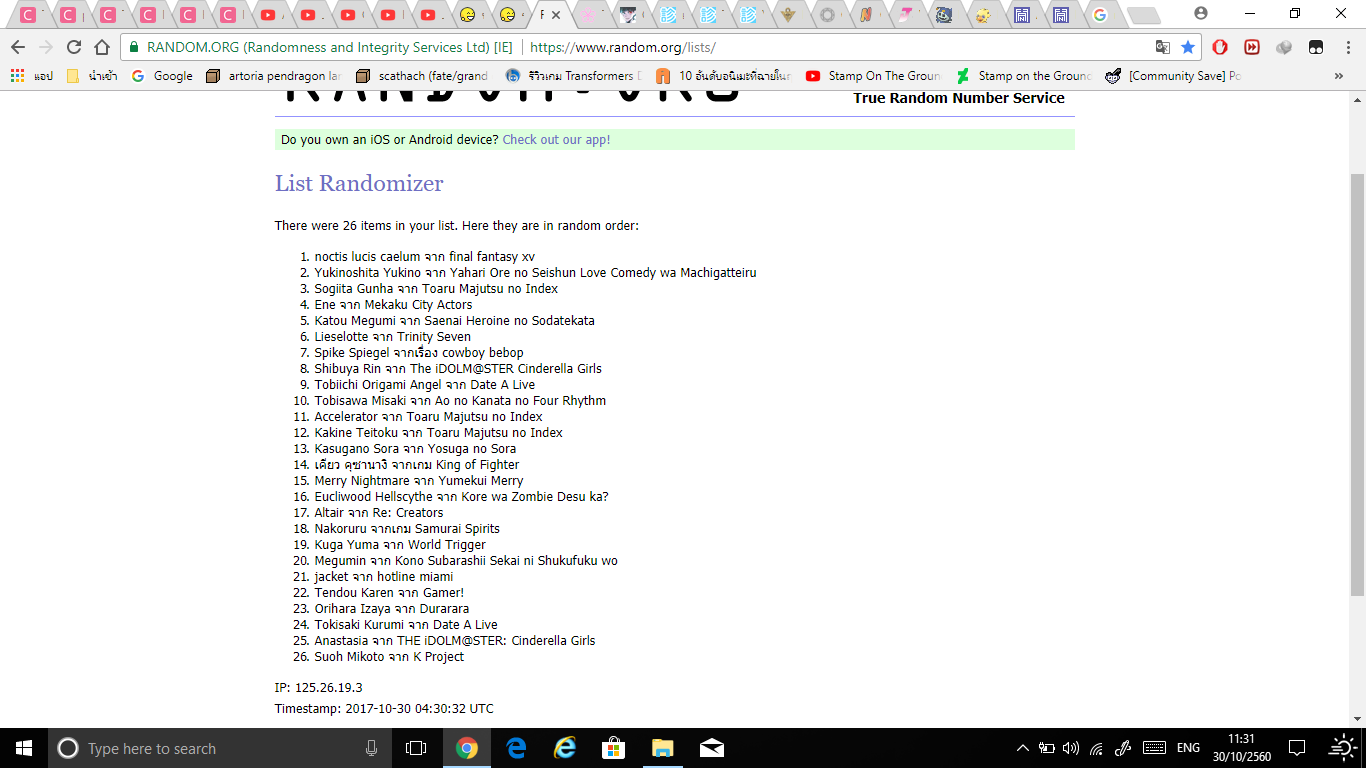This screenshot has width=1366, height=768.
Task: Click list item 'Suoh Mikoto'
Action: (389, 657)
